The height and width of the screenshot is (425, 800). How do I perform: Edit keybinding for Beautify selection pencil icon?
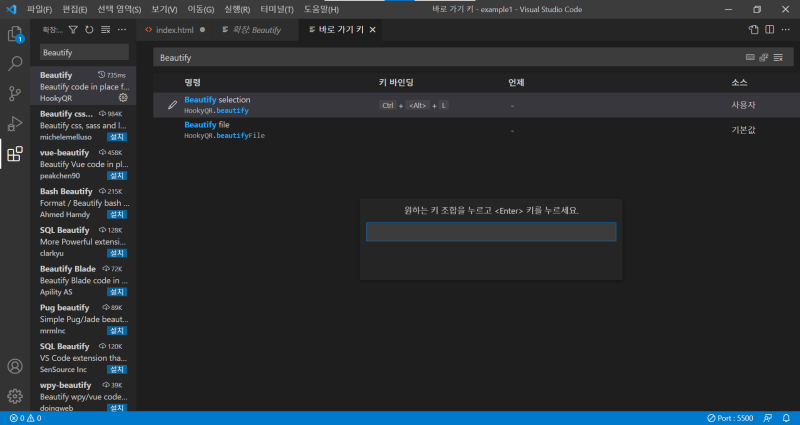172,105
